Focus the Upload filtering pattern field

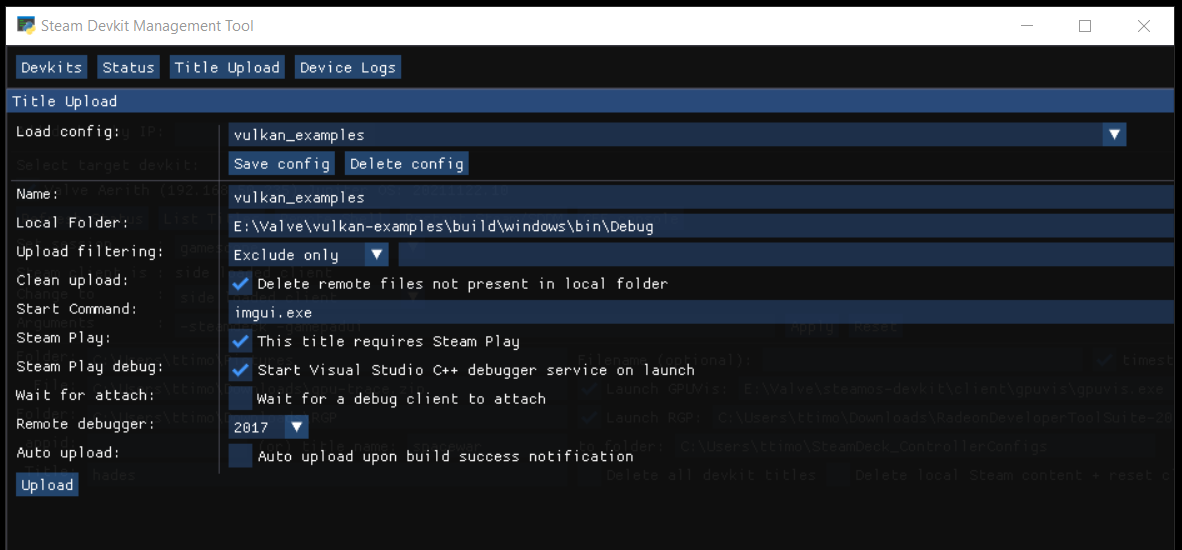785,255
